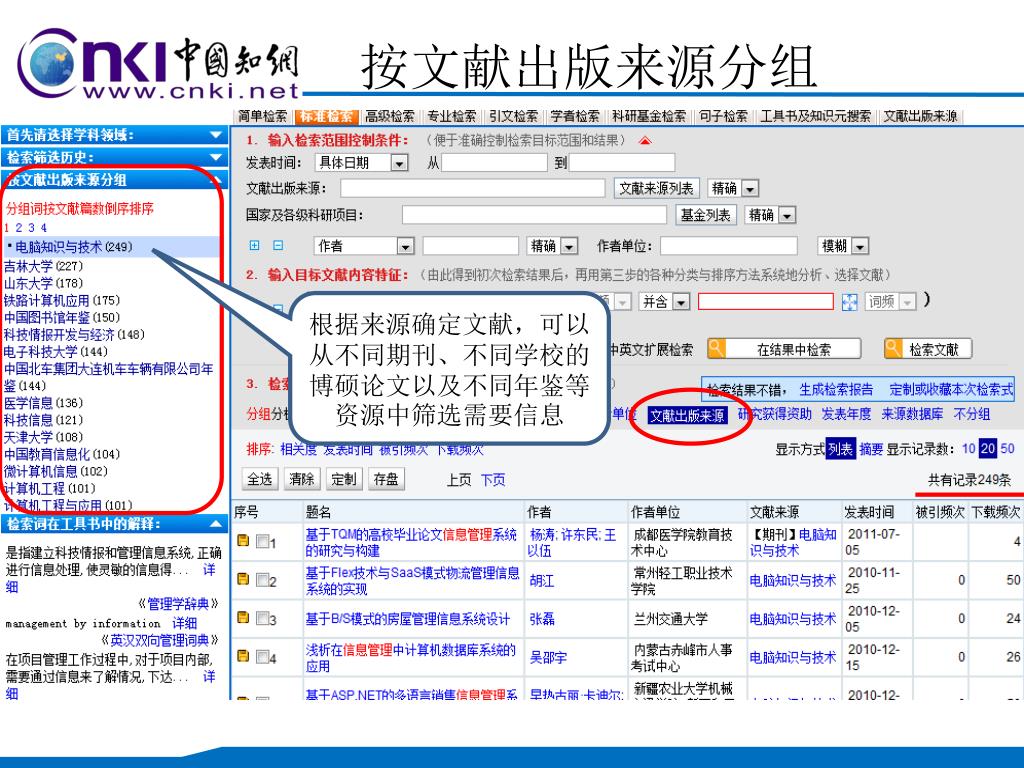Click the save icon in result row 4
The height and width of the screenshot is (768, 1024).
(x=243, y=656)
